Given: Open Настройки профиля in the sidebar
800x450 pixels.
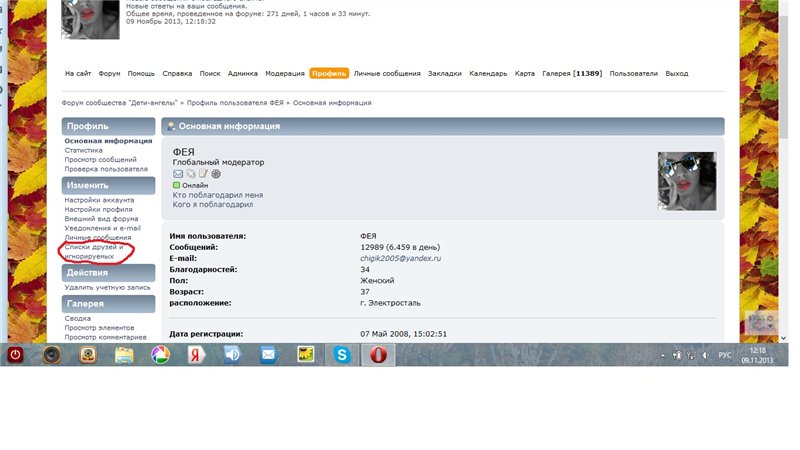Looking at the screenshot, I should (x=98, y=209).
